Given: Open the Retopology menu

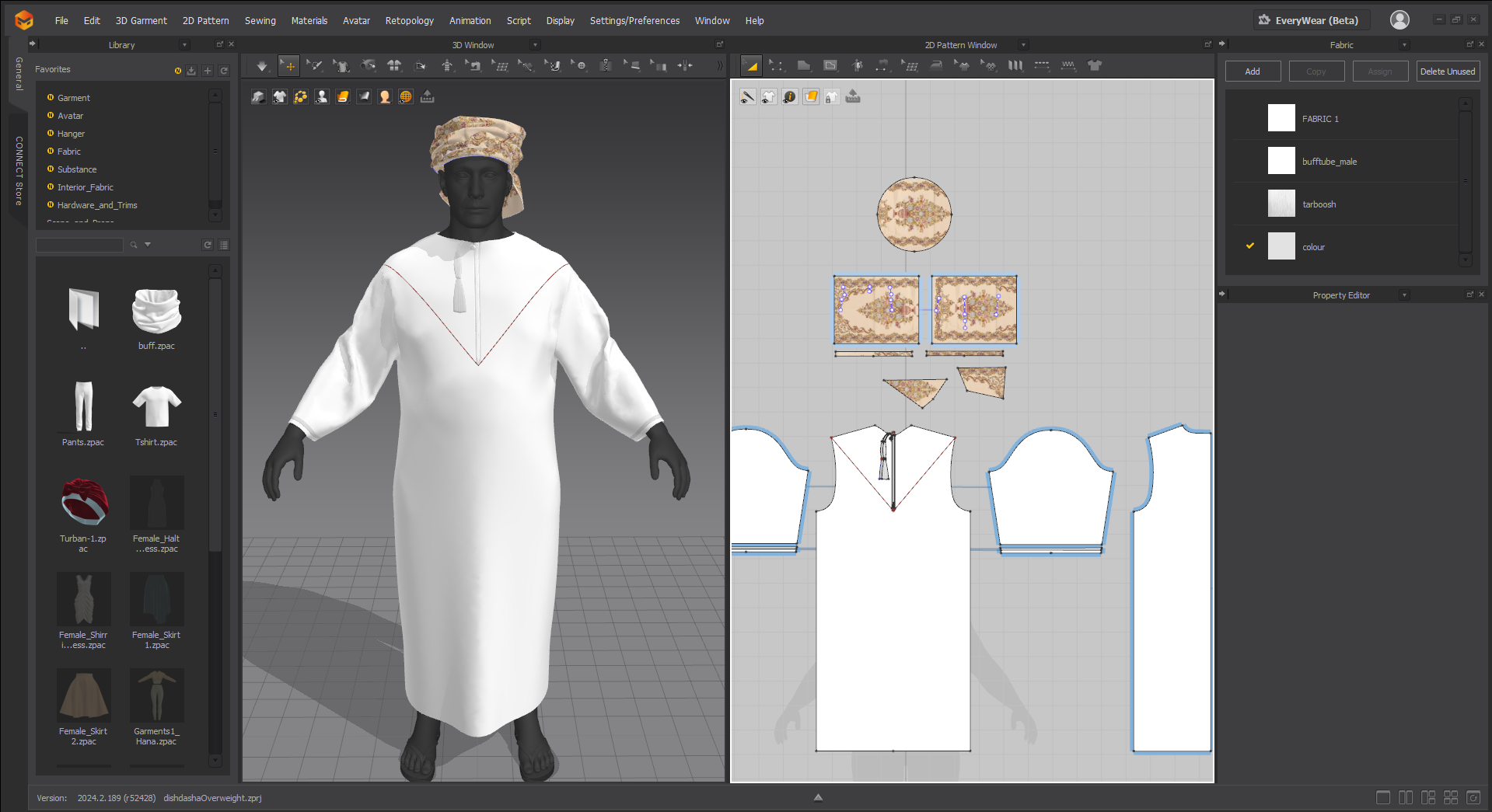Looking at the screenshot, I should pos(409,21).
